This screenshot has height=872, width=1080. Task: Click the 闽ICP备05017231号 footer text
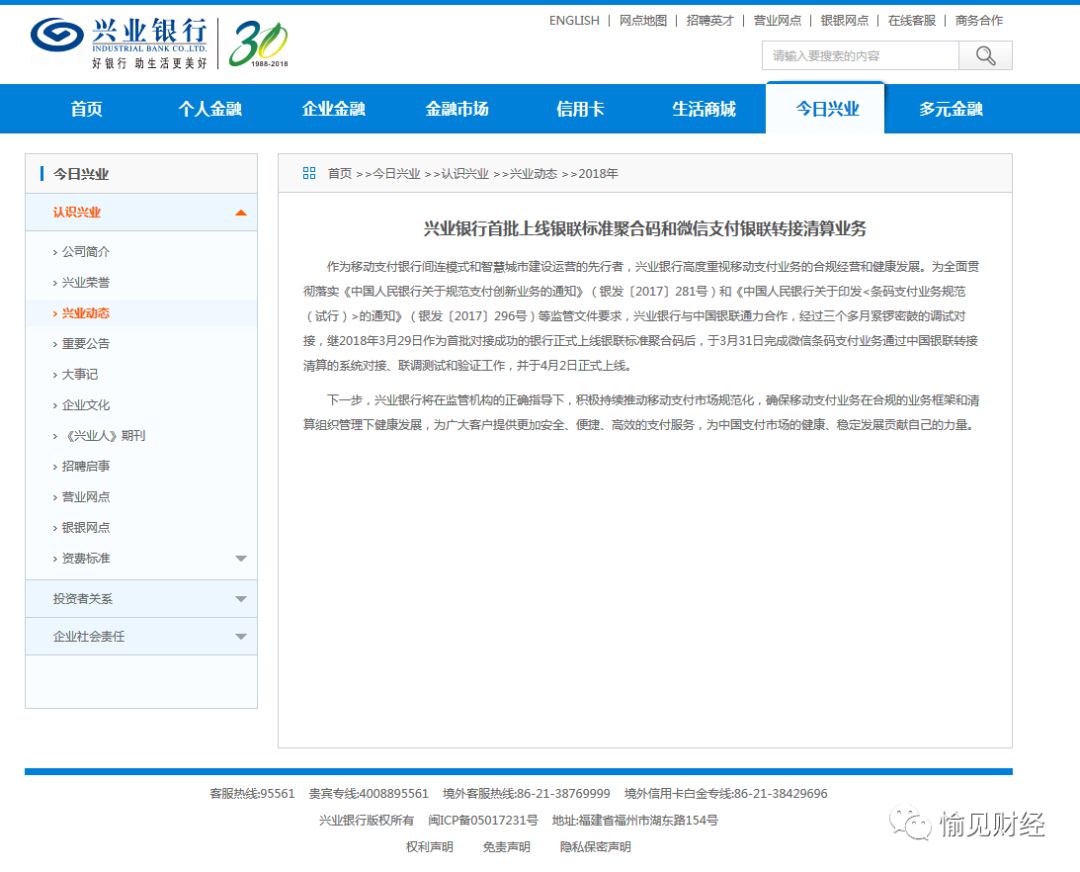click(483, 820)
